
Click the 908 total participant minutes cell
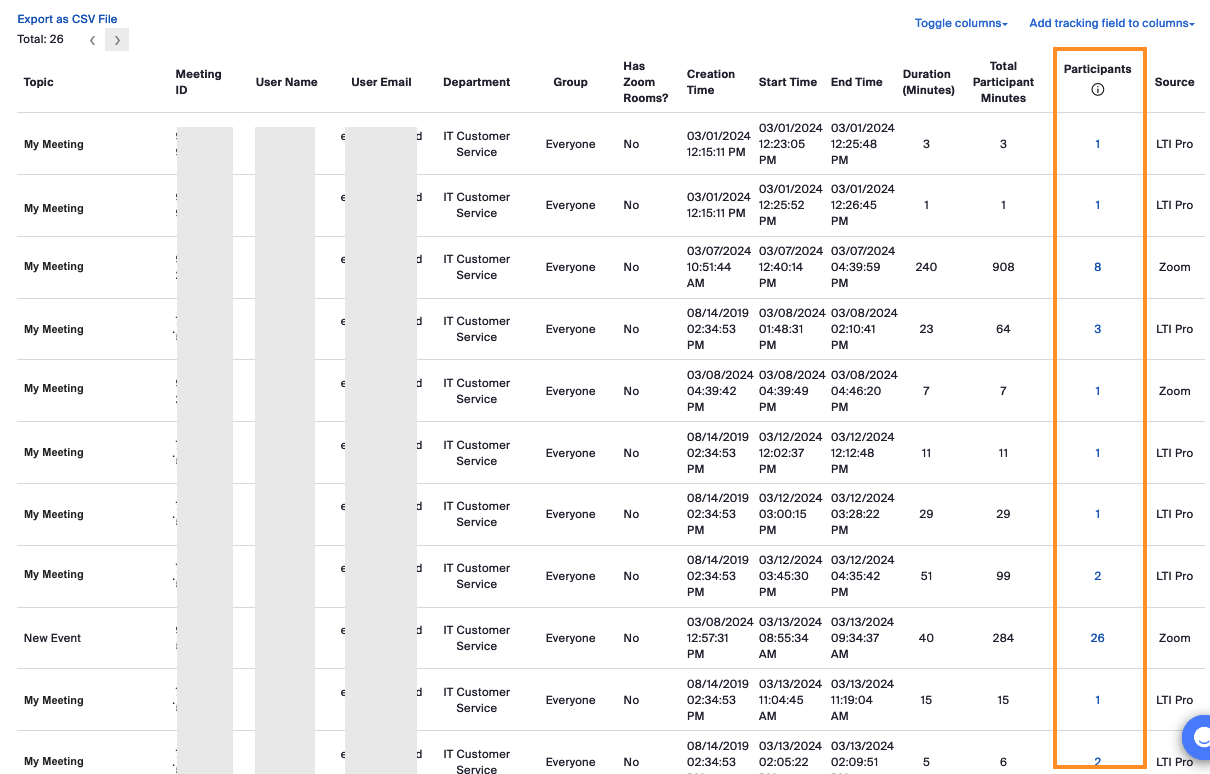(x=1003, y=267)
